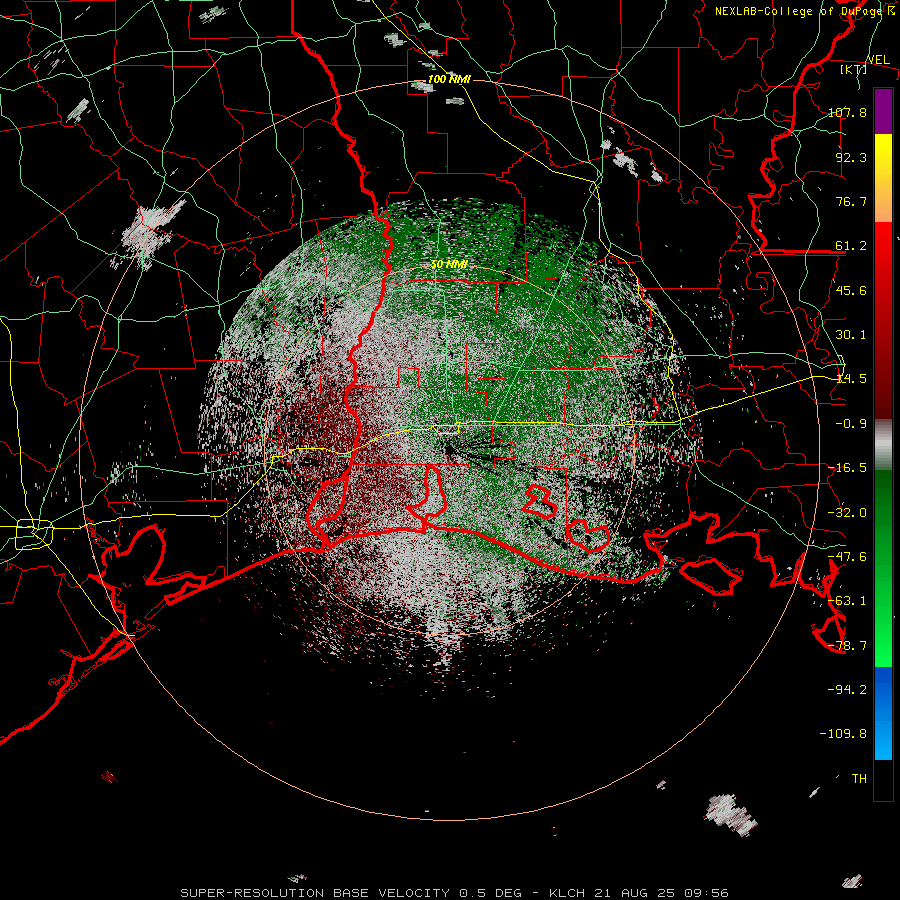Screen dimensions: 900x900
Task: Pick the blue segment of velocity color bar
Action: click(883, 713)
